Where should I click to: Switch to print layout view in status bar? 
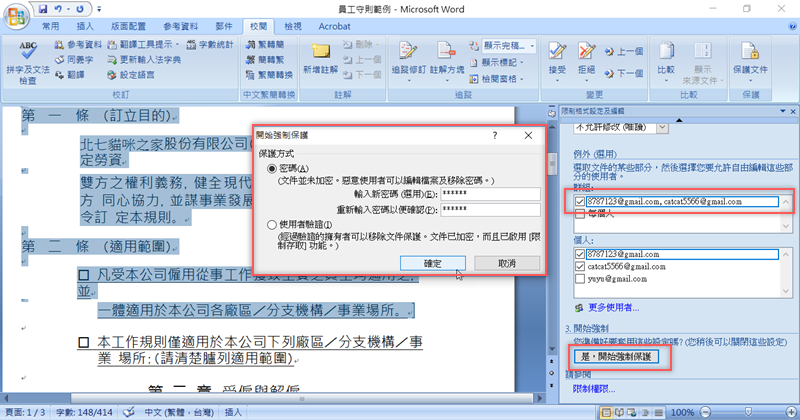606,412
